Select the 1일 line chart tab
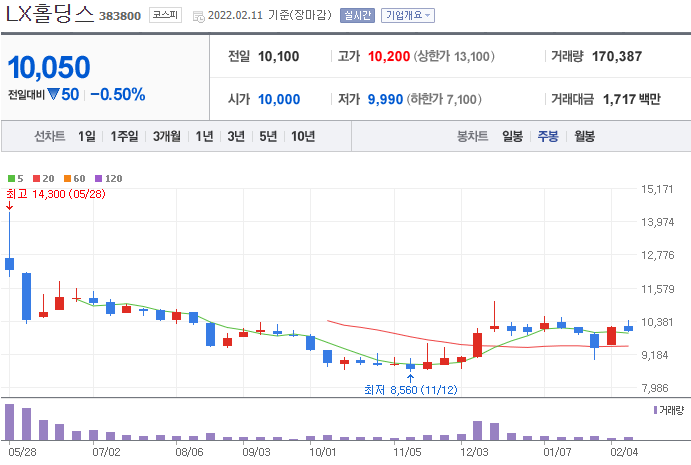Viewport: 691px width, 465px height. coord(87,136)
